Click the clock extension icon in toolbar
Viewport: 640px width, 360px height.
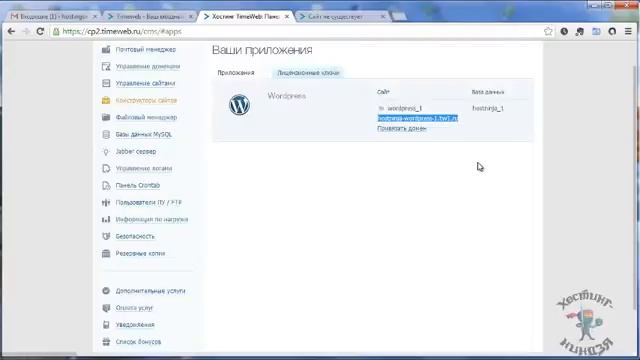coord(564,31)
